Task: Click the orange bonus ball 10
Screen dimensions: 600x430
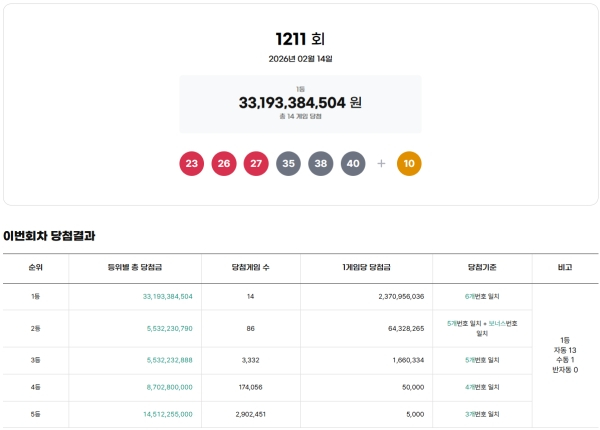Action: tap(409, 163)
